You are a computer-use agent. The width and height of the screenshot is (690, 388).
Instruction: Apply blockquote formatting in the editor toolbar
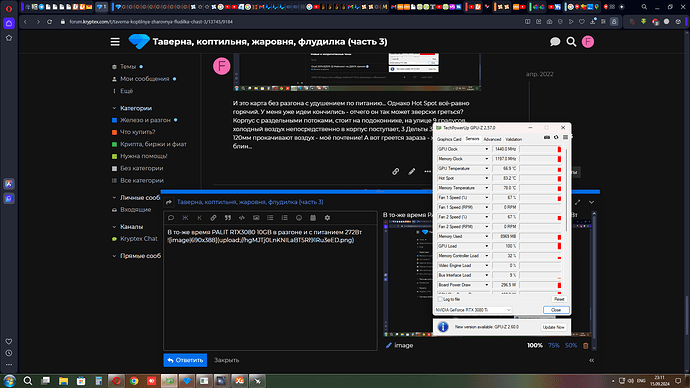(x=228, y=218)
